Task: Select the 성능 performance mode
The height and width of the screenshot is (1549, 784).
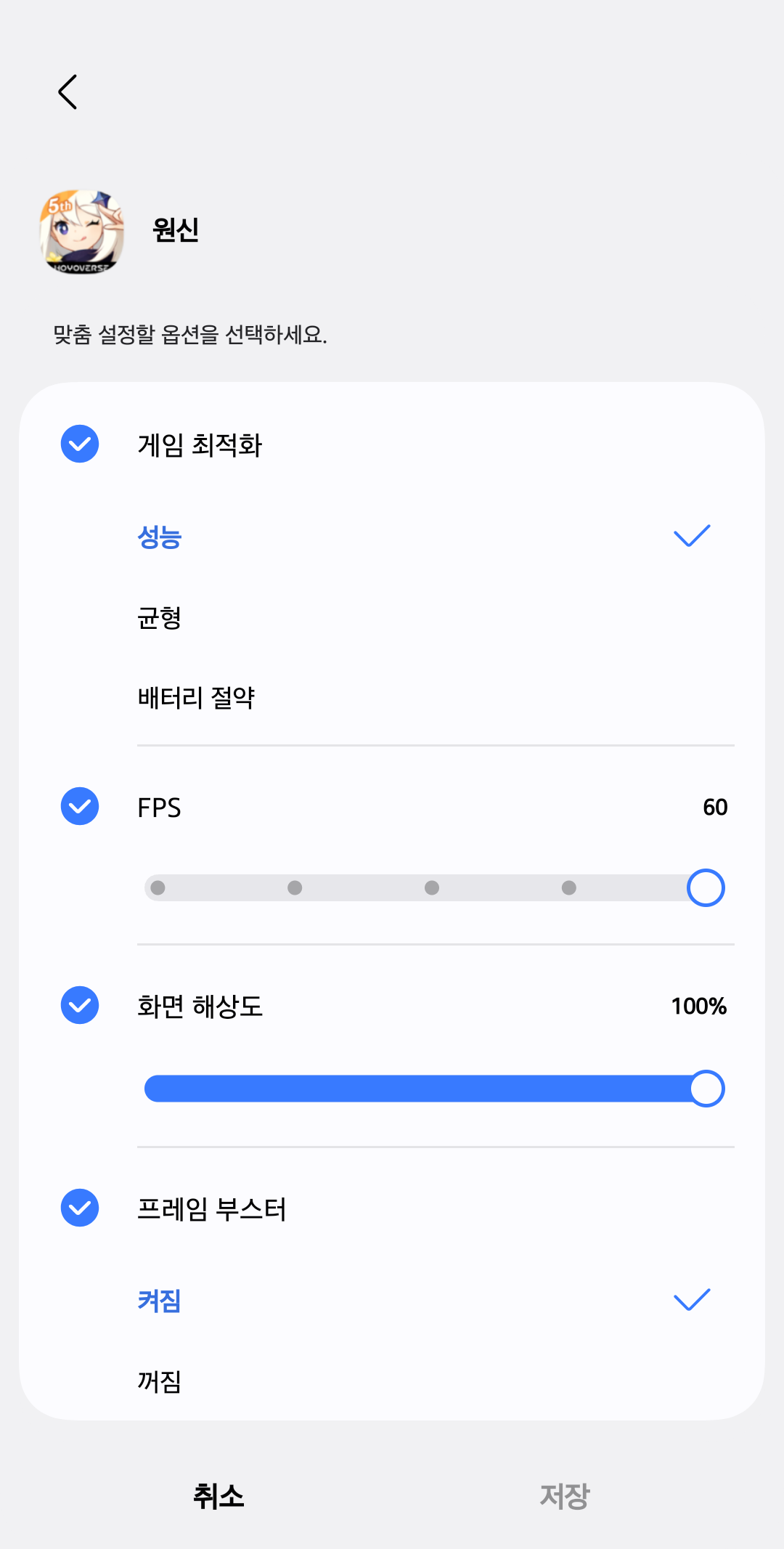Action: point(160,537)
